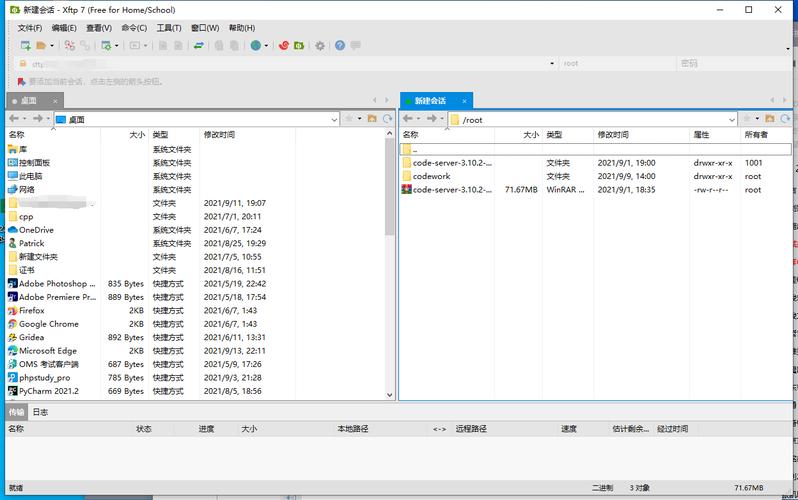Open the settings gear icon in toolbar
798x500 pixels.
[x=320, y=46]
